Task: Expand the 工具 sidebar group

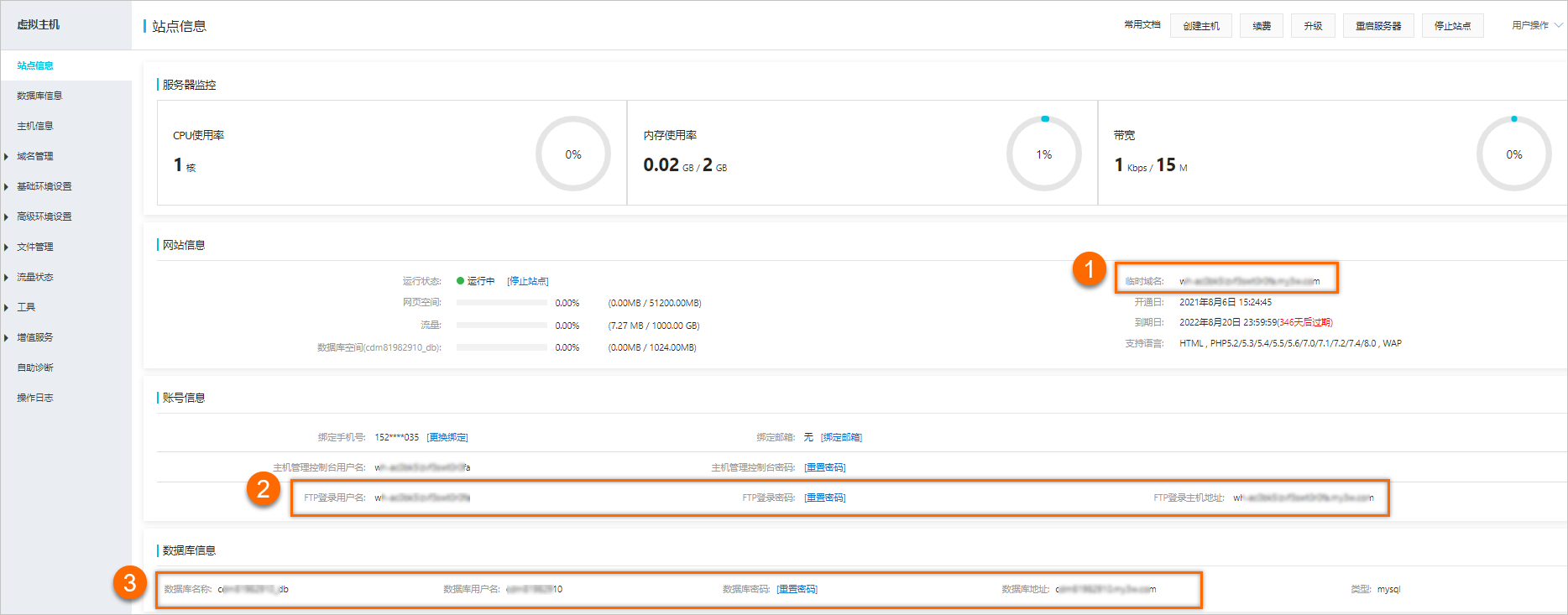Action: coord(26,307)
